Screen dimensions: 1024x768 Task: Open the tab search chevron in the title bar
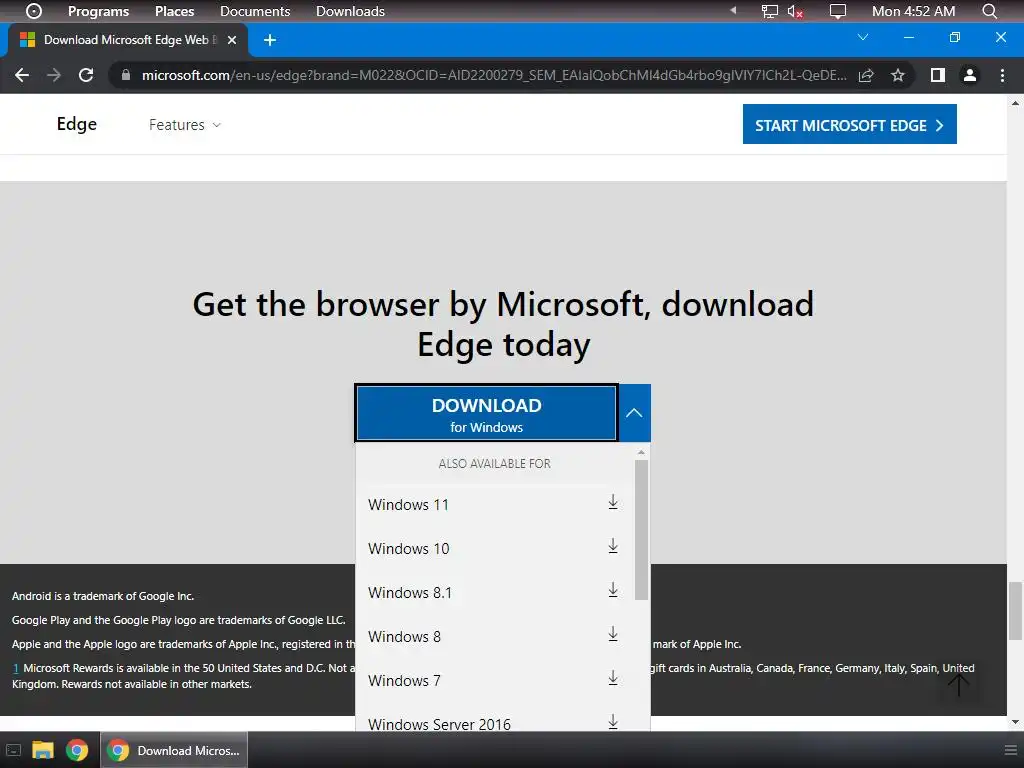[x=863, y=37]
